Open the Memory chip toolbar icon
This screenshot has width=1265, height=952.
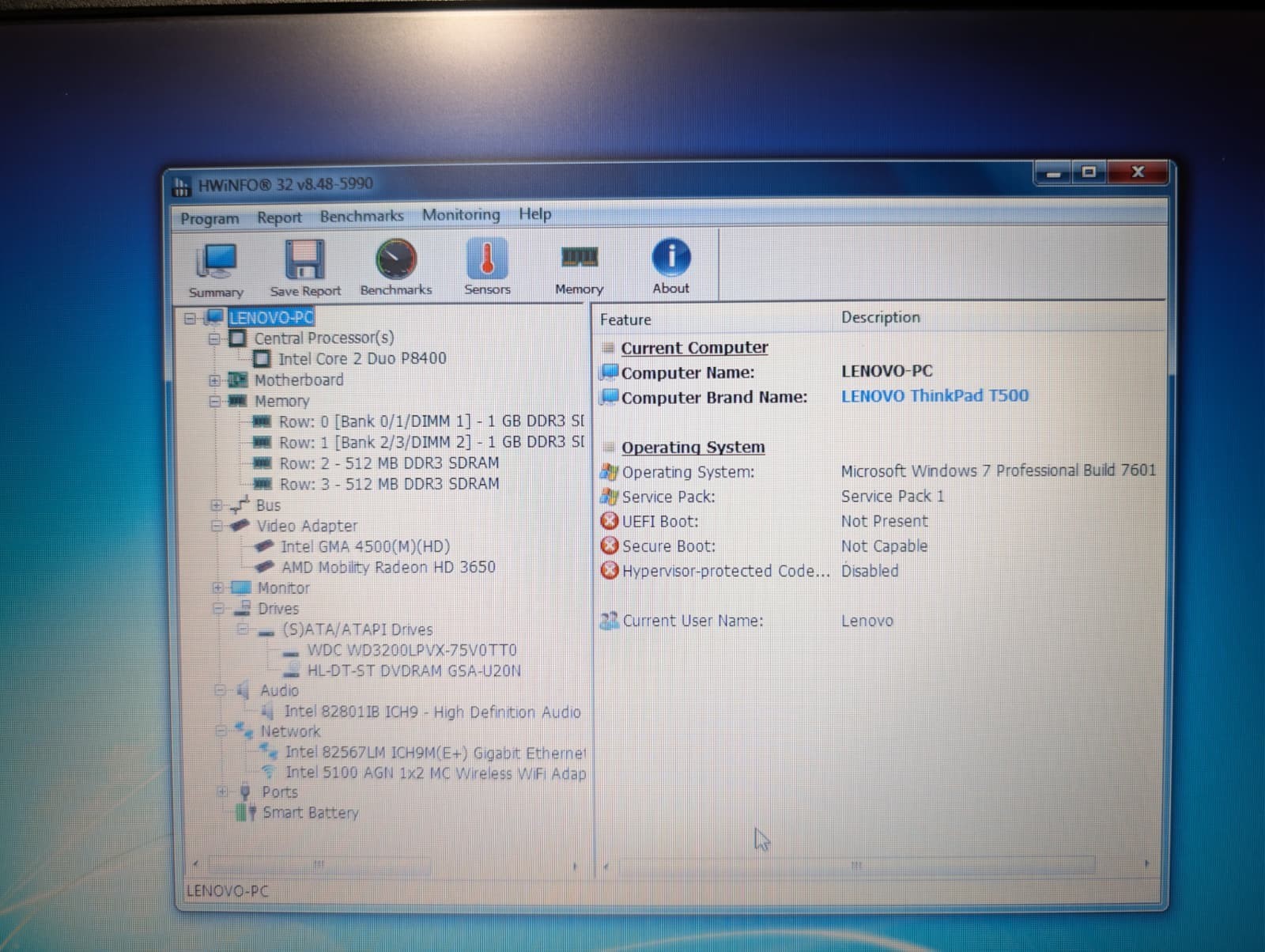(579, 257)
